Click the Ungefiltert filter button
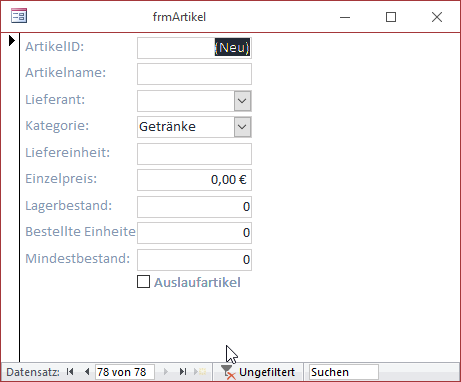This screenshot has height=382, width=461. [259, 372]
